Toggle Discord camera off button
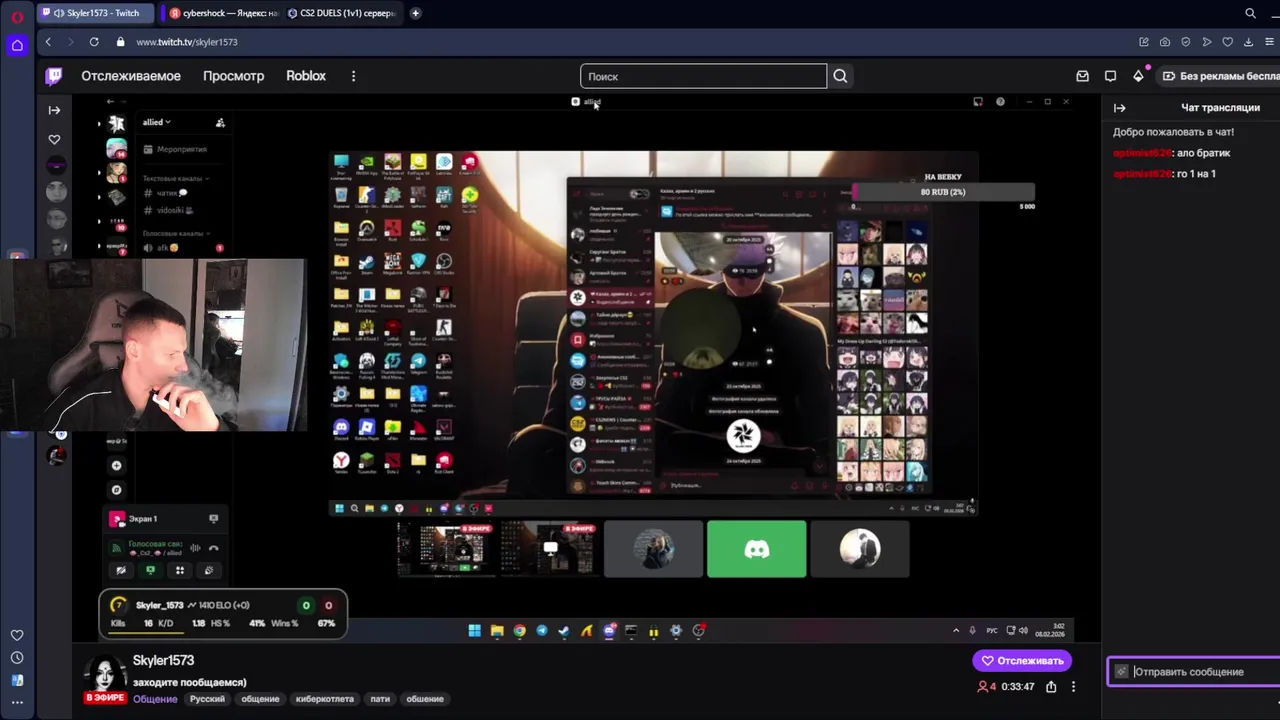The height and width of the screenshot is (720, 1280). point(121,570)
